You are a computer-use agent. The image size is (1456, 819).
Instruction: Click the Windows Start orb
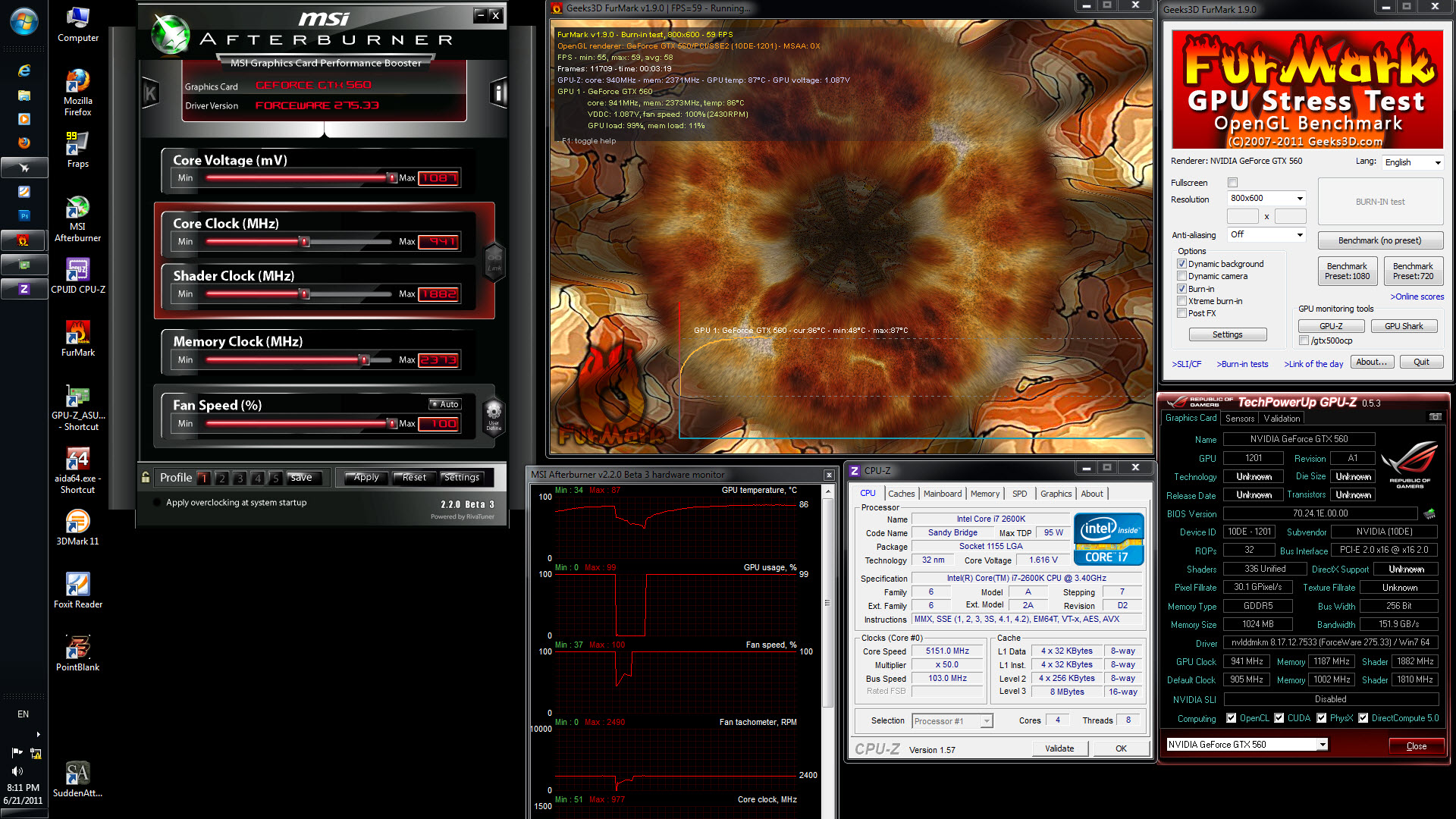point(24,22)
